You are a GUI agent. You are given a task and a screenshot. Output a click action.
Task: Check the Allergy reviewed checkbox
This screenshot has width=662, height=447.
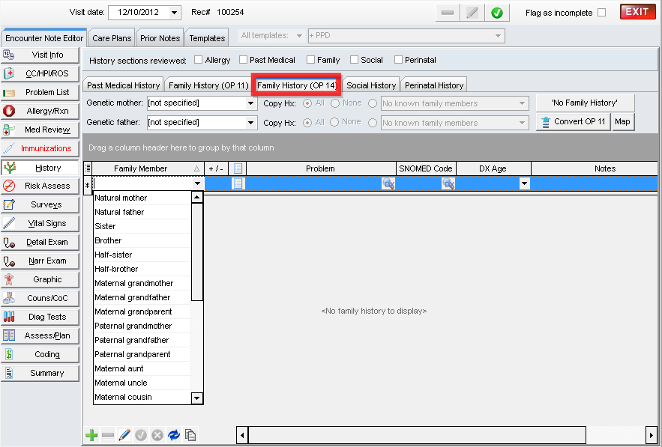pos(198,60)
